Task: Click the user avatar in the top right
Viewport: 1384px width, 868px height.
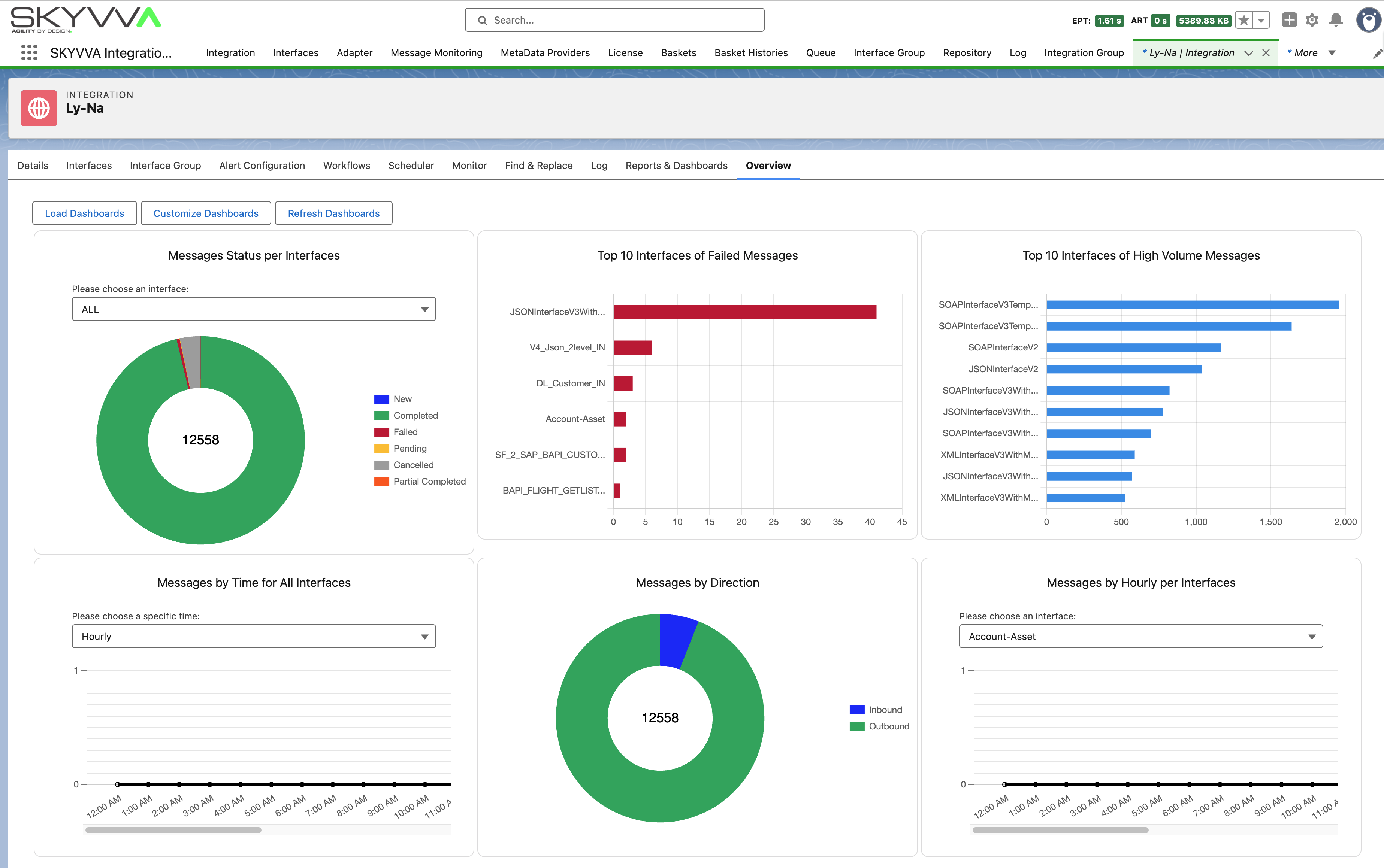Action: click(x=1369, y=19)
